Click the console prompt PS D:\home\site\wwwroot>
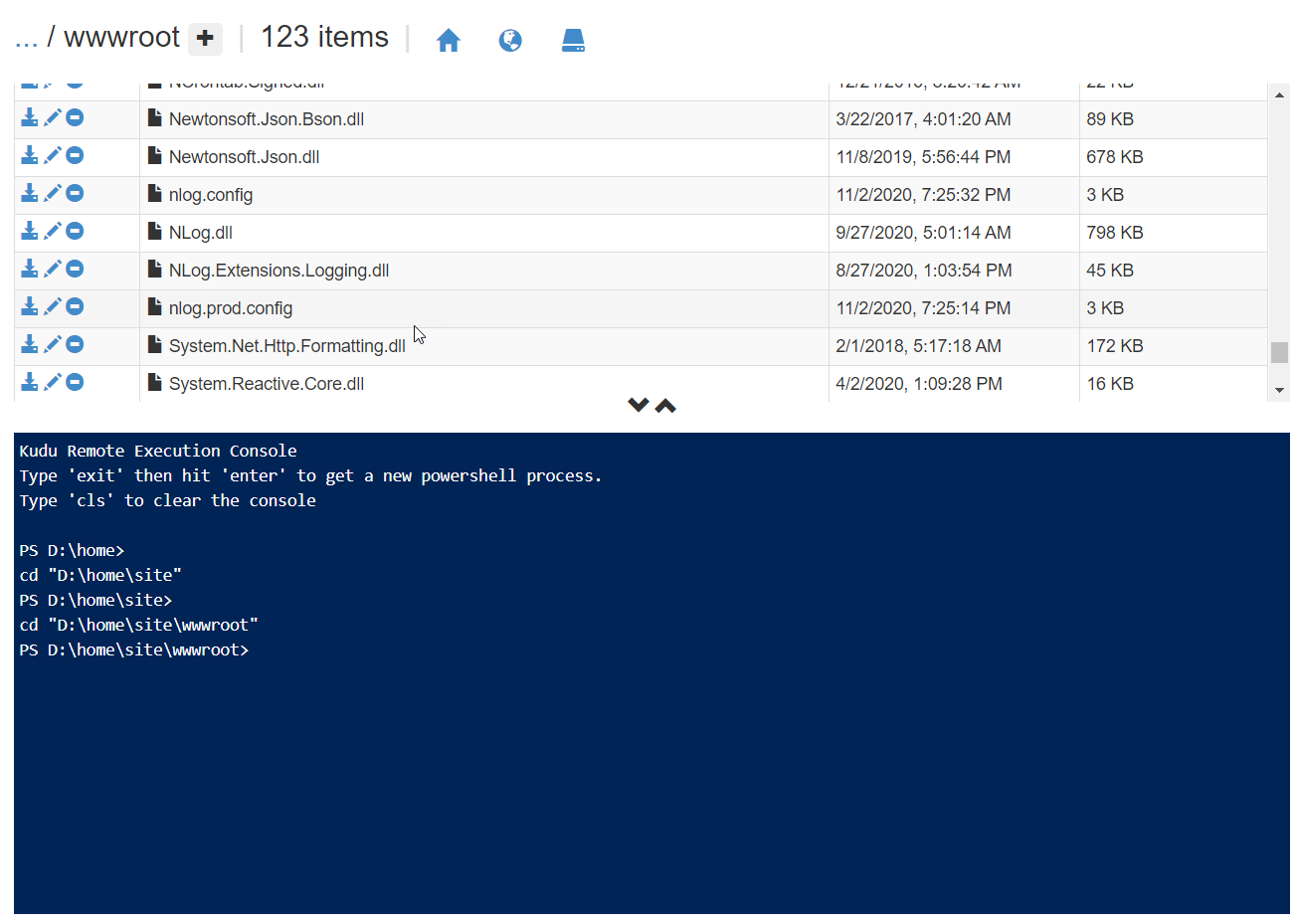This screenshot has height=924, width=1299. point(134,649)
